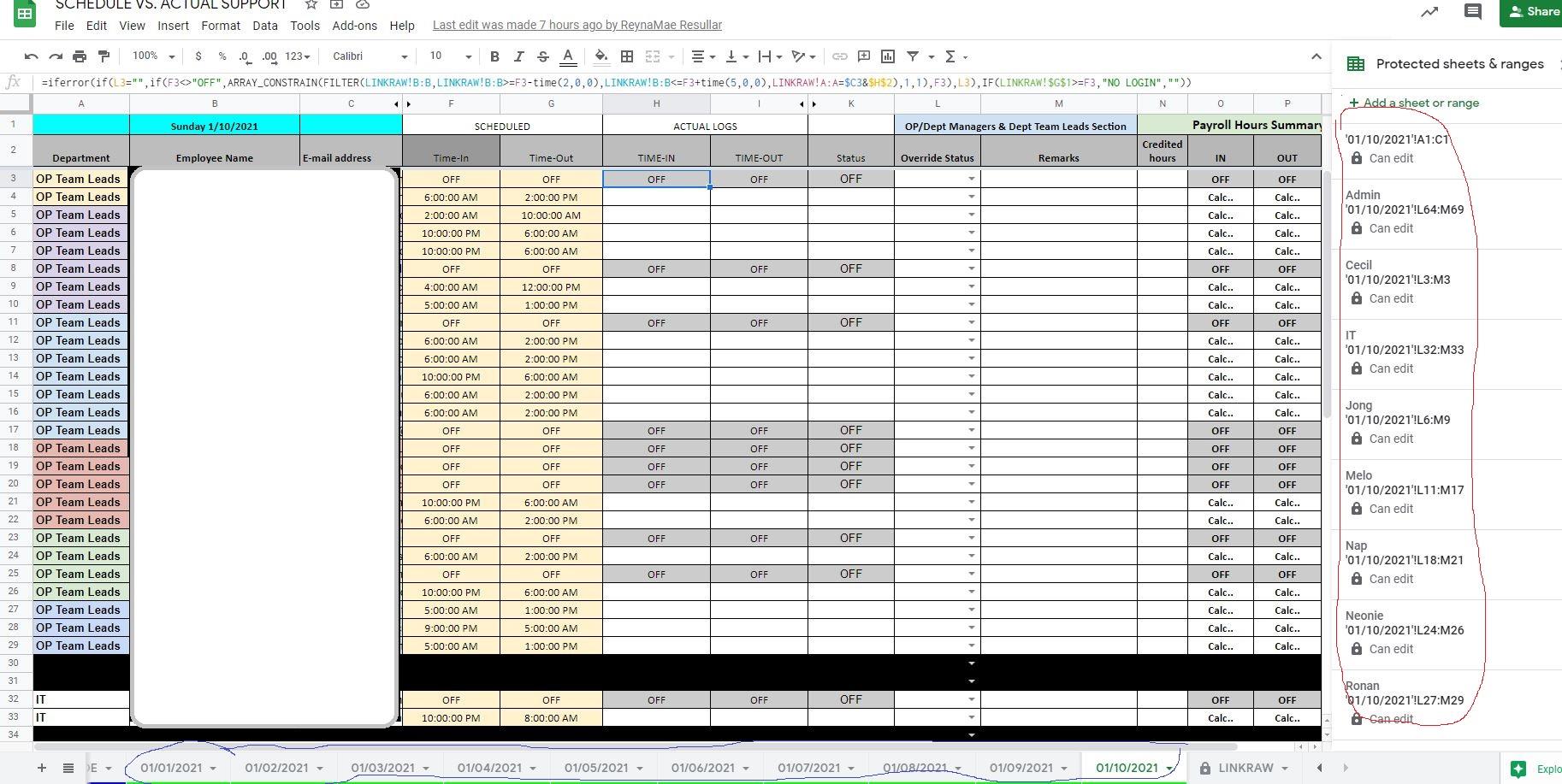Click the green Share button
The image size is (1562, 784).
pyautogui.click(x=1533, y=12)
